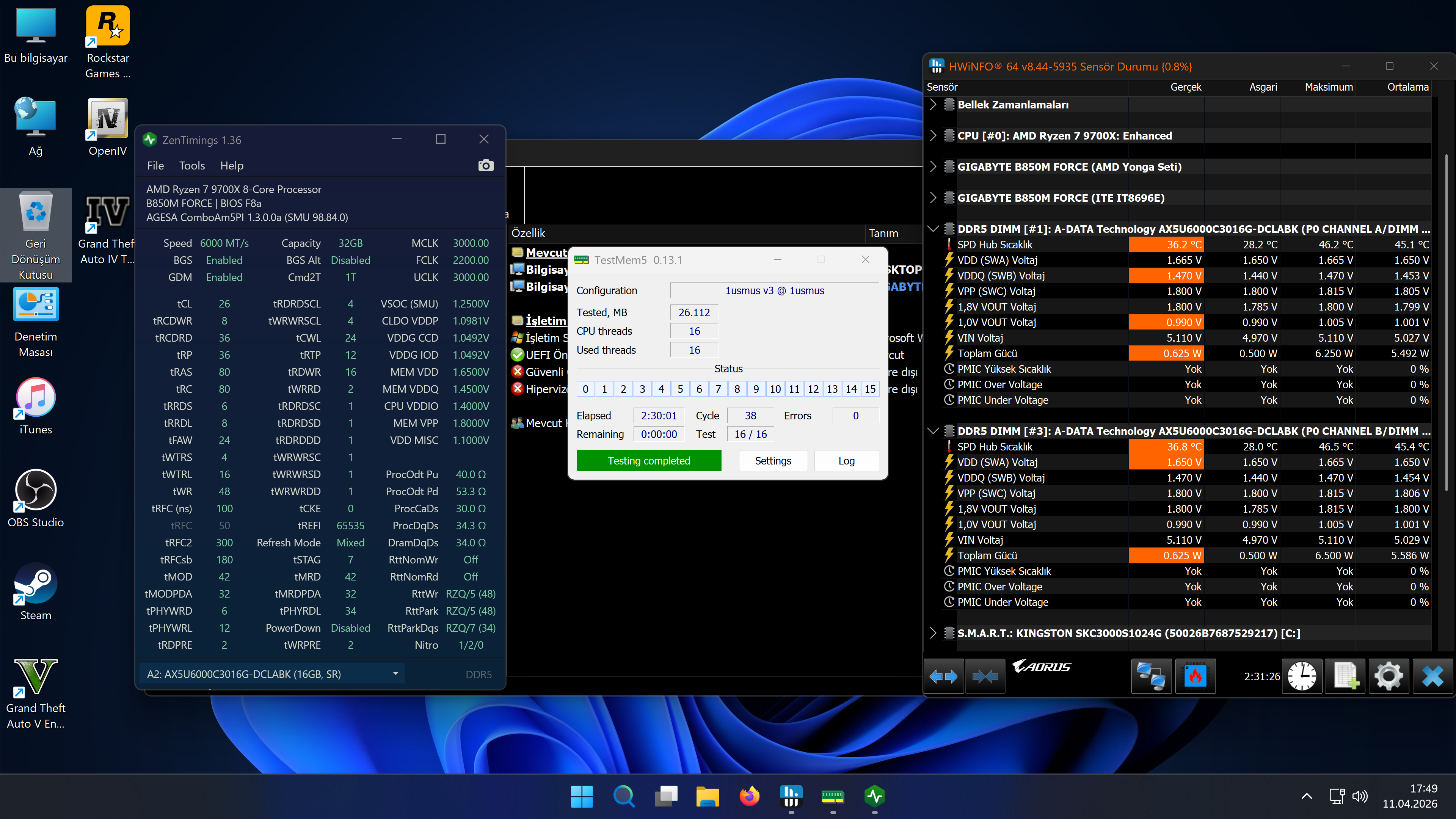
Task: Click the Gerçek column header in HWiNFO
Action: pos(1167,87)
